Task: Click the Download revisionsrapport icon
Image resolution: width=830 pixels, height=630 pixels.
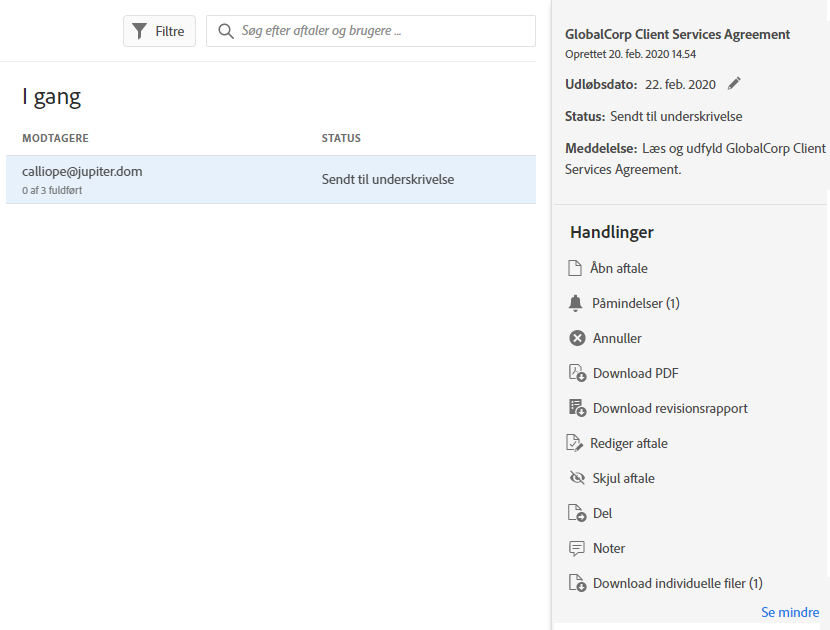Action: click(x=577, y=408)
